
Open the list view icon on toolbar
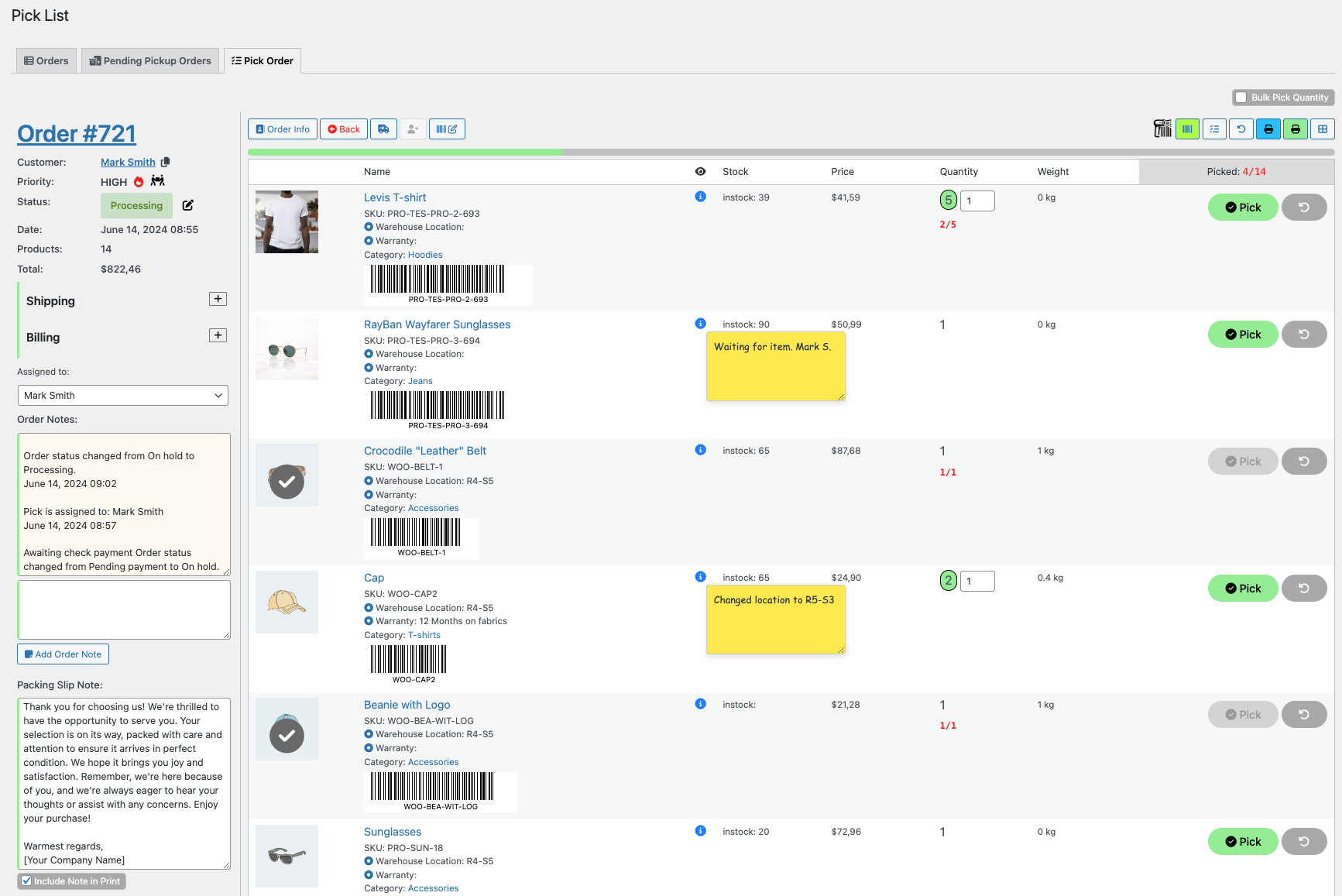click(x=1214, y=129)
